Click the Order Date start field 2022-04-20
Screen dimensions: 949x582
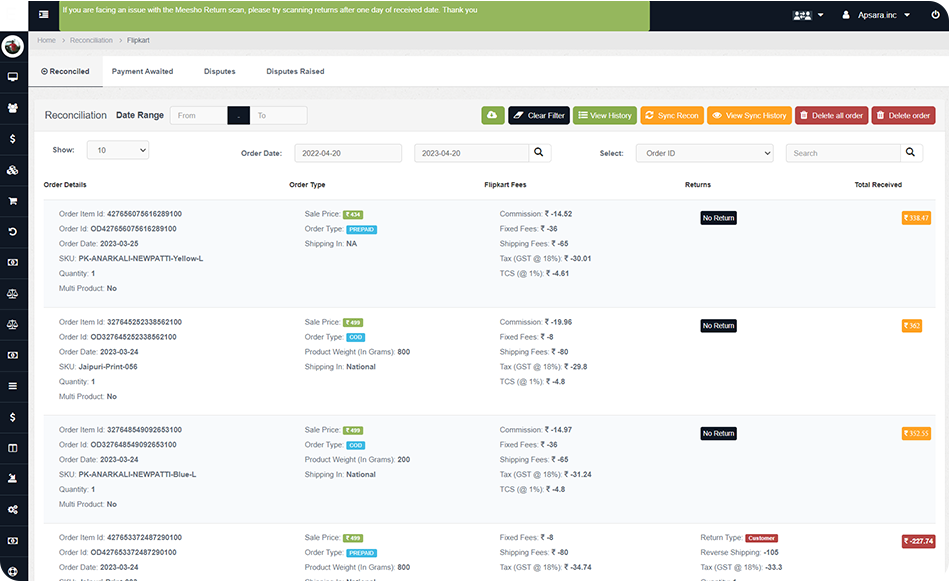click(x=348, y=153)
